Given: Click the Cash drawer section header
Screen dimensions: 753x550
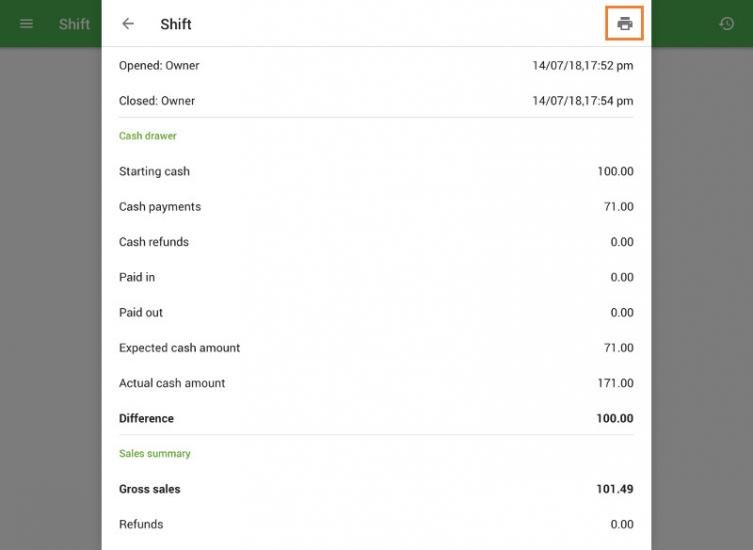Looking at the screenshot, I should click(148, 136).
